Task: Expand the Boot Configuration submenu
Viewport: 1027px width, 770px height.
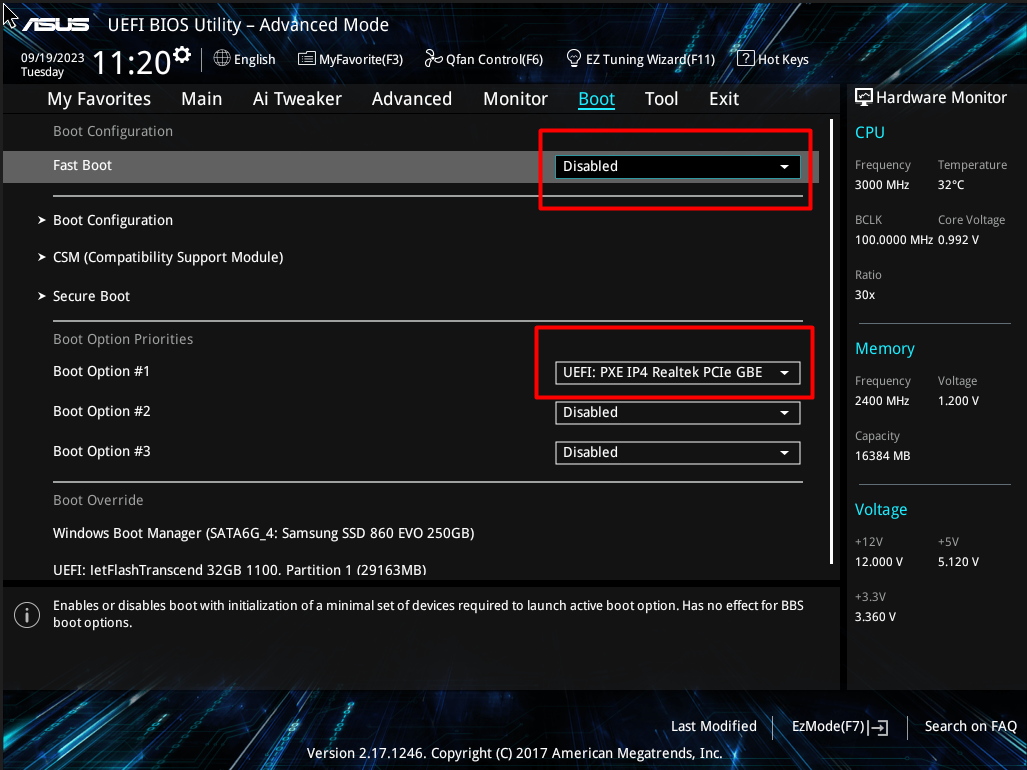Action: point(113,219)
